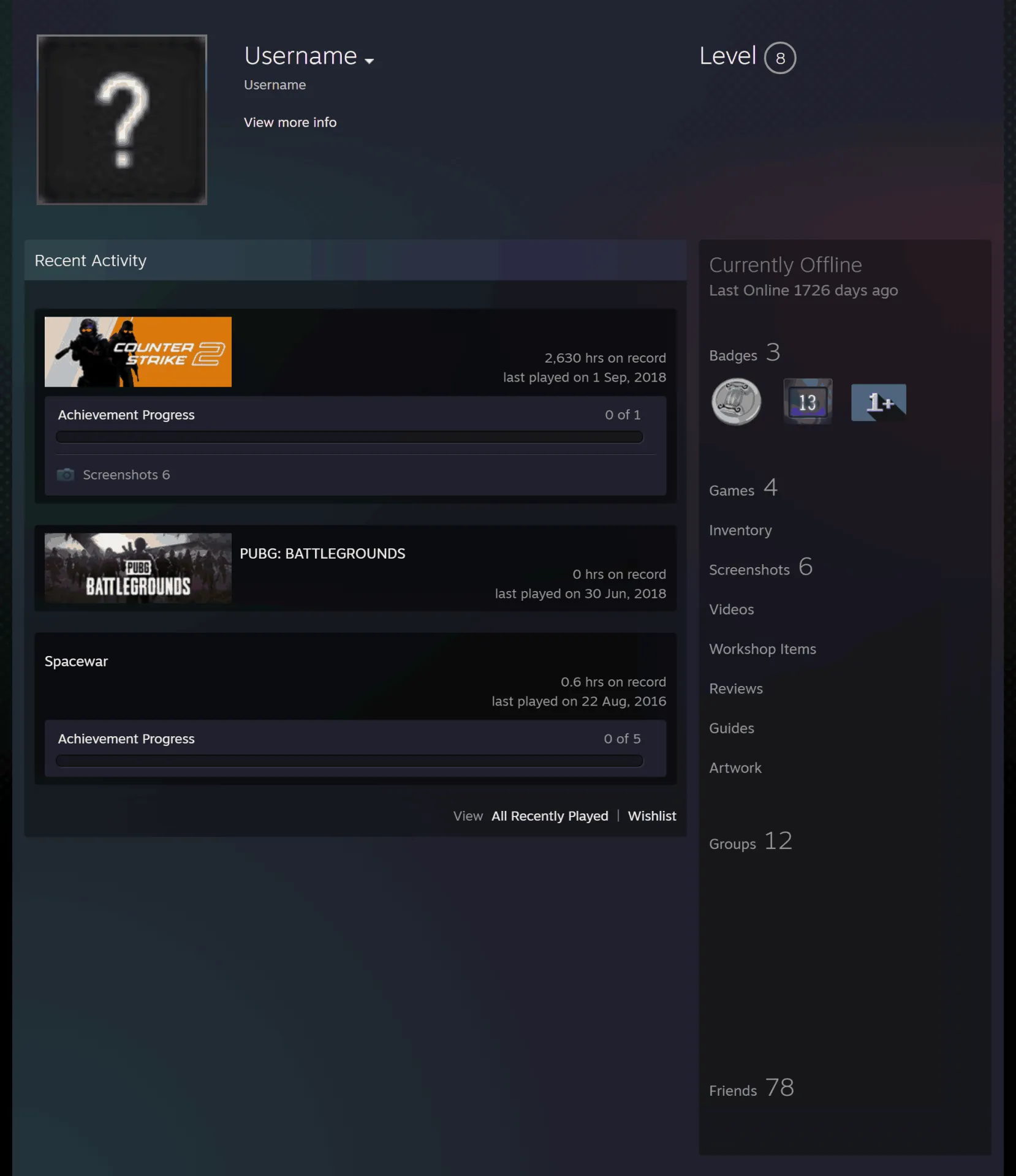Open the Reviews page
This screenshot has height=1176, width=1016.
[x=736, y=689]
